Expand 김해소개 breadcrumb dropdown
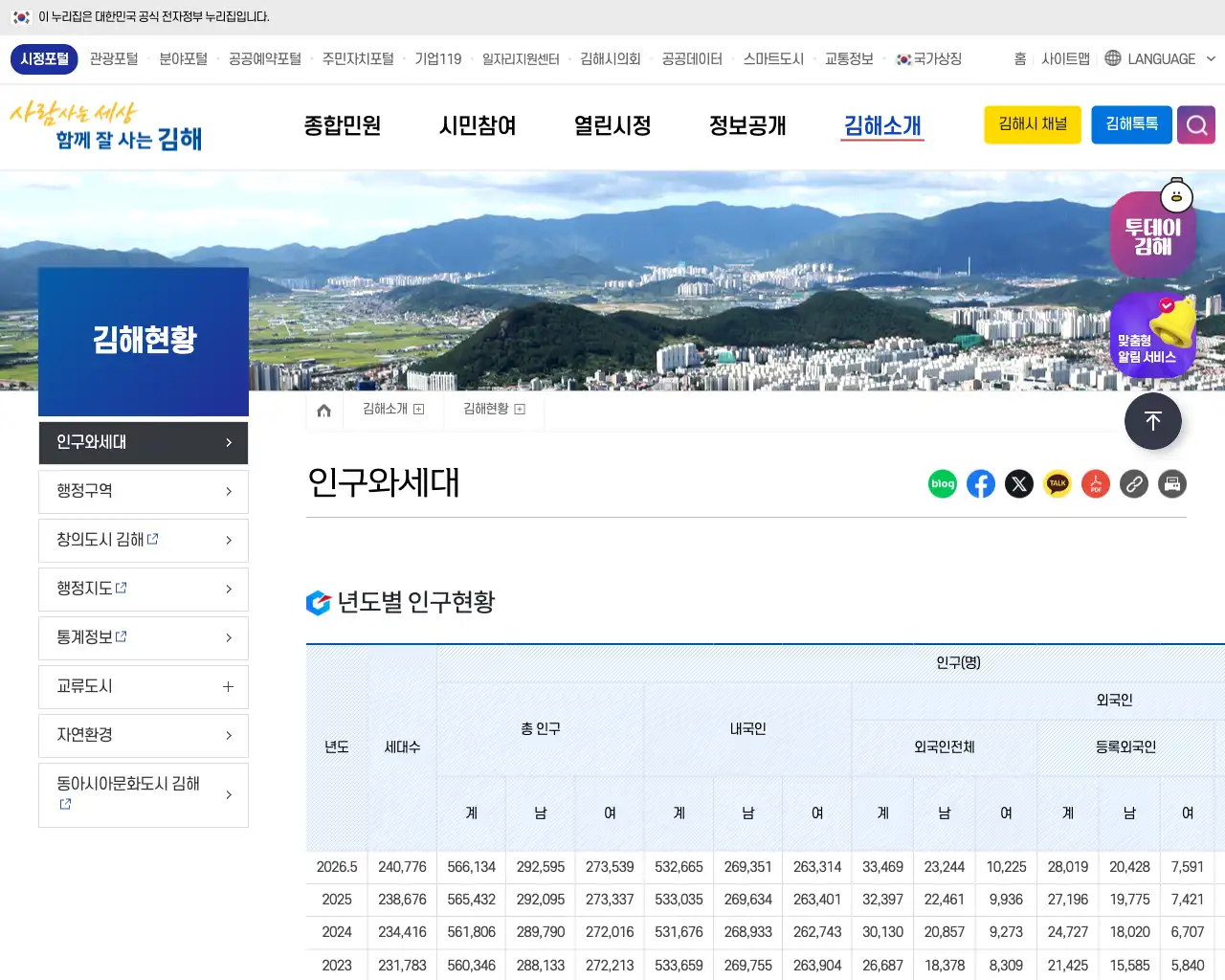 click(418, 410)
